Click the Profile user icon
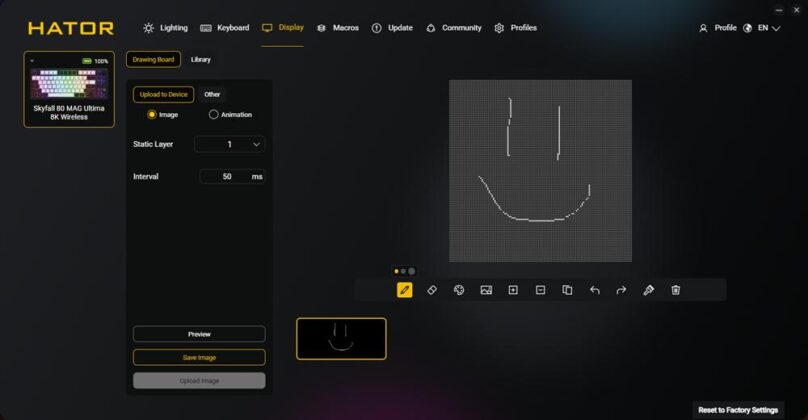Viewport: 808px width, 420px height. 703,28
